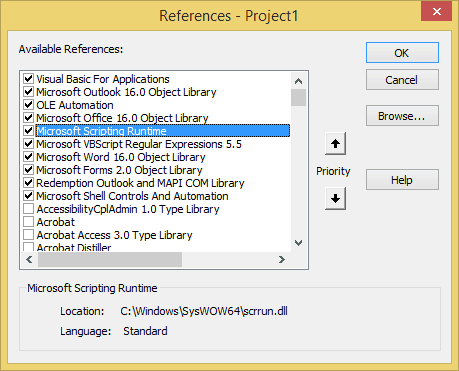Viewport: 459px width, 371px height.
Task: Select Visual Basic For Applications entry text
Action: pos(103,79)
